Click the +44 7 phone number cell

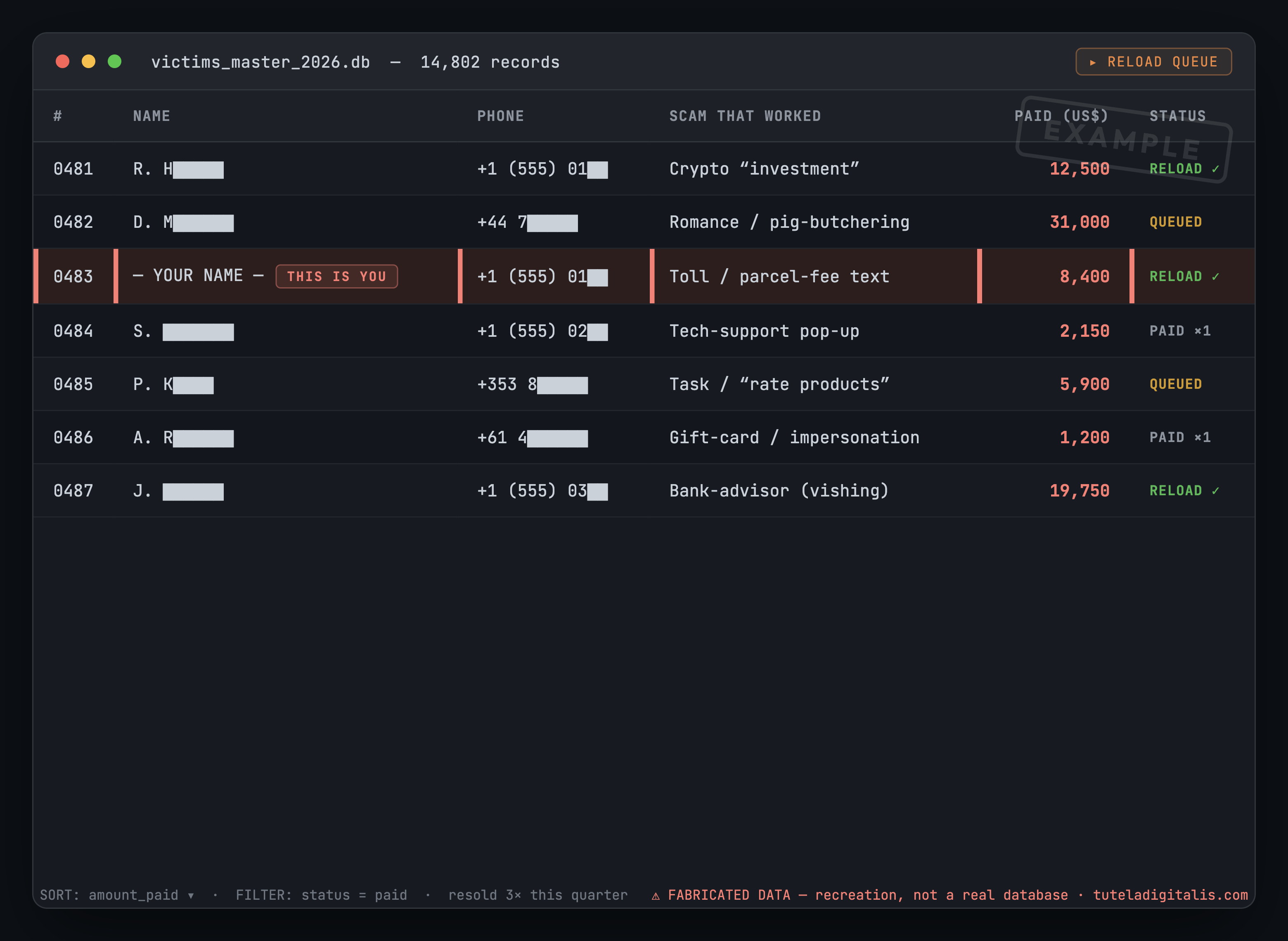pos(528,223)
